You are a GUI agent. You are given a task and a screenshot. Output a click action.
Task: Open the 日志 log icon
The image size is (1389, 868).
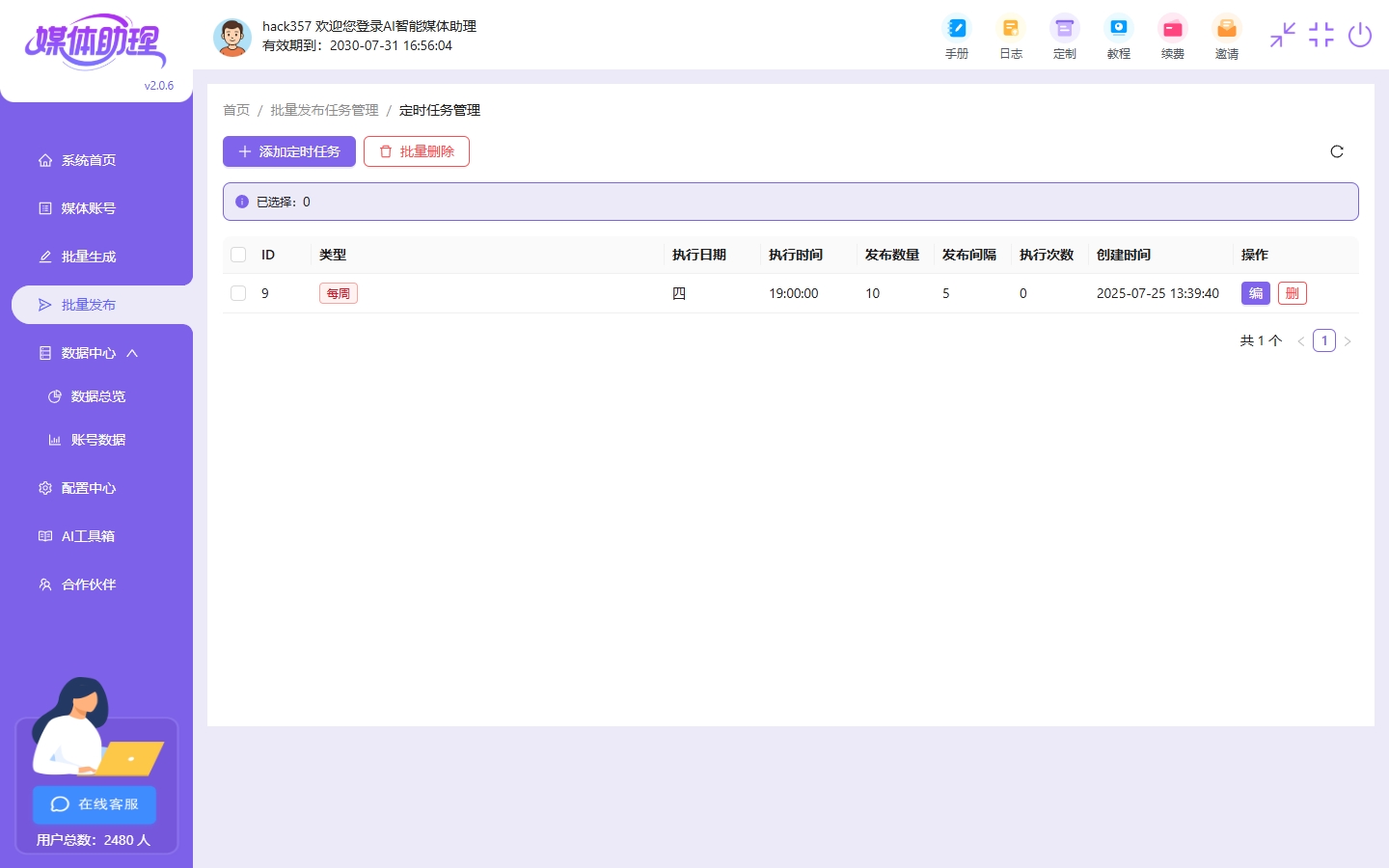(x=1011, y=36)
